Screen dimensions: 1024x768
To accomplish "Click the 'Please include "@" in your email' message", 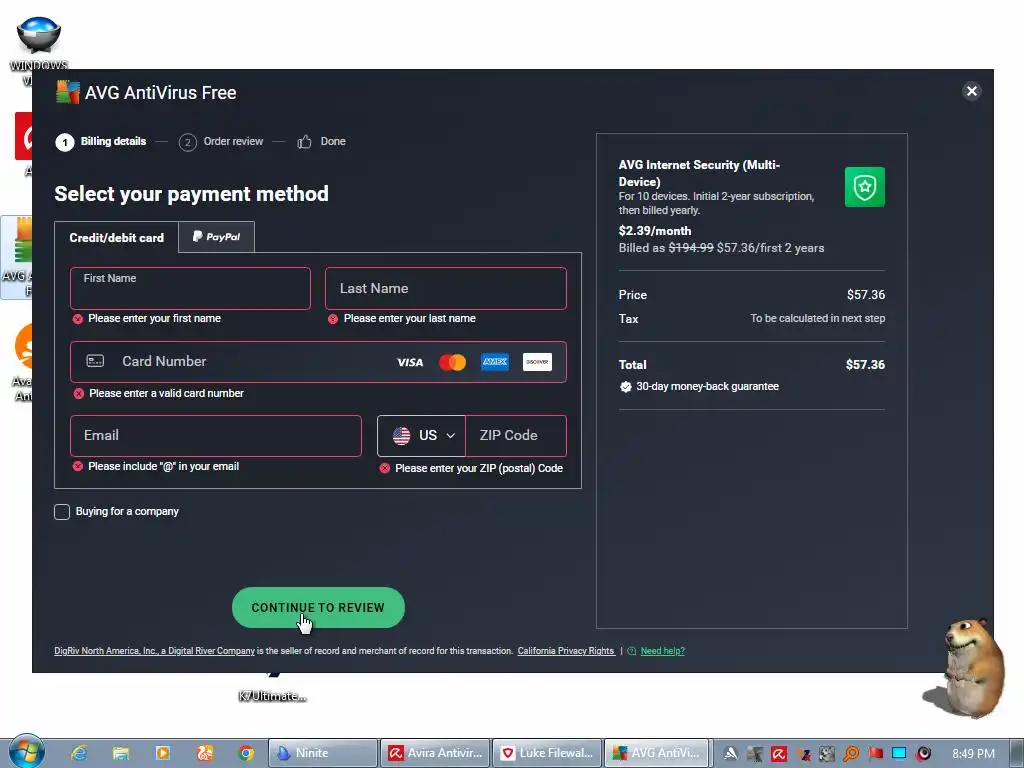I will click(163, 466).
